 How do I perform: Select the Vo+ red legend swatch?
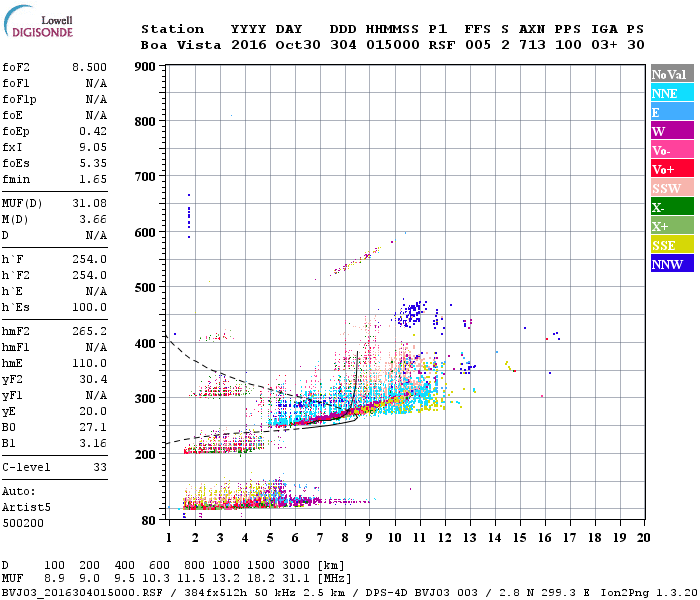click(672, 169)
